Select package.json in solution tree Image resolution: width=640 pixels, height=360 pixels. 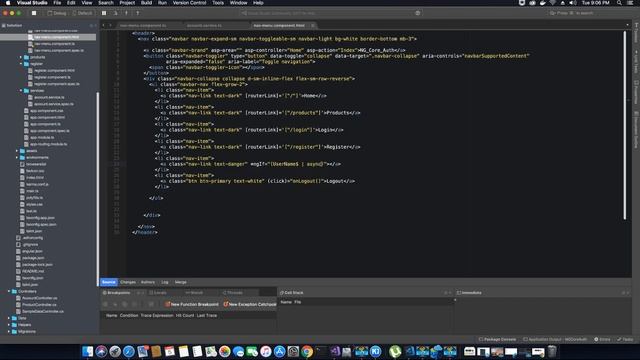(x=33, y=258)
